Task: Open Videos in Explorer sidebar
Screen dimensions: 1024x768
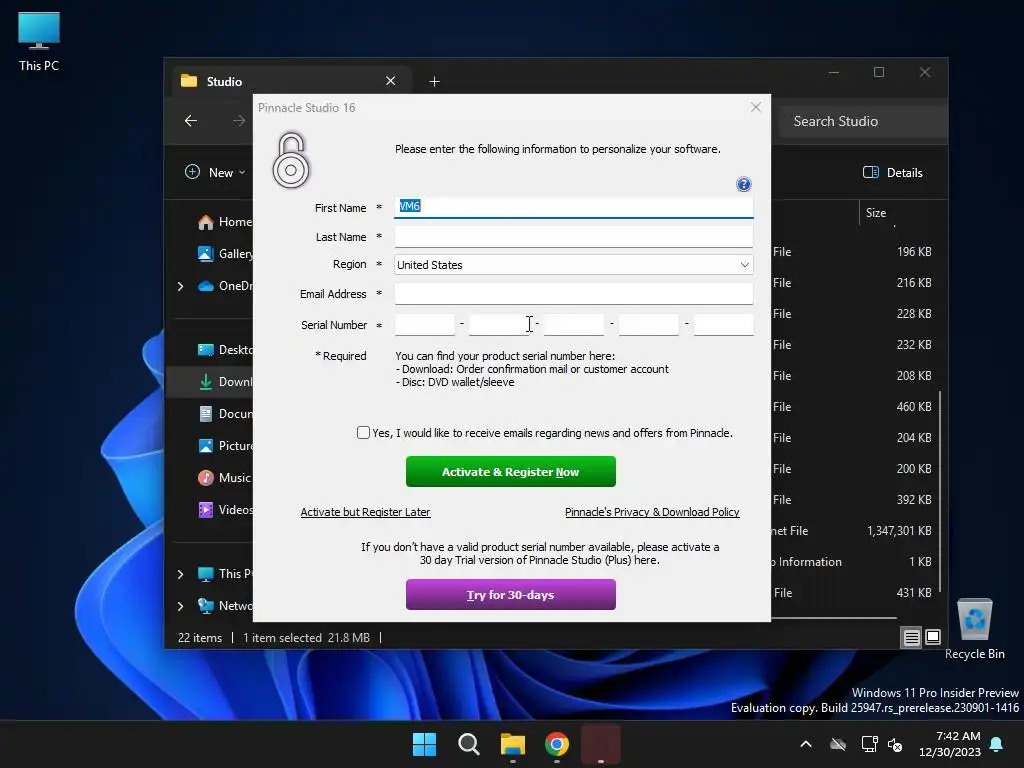Action: click(x=224, y=510)
